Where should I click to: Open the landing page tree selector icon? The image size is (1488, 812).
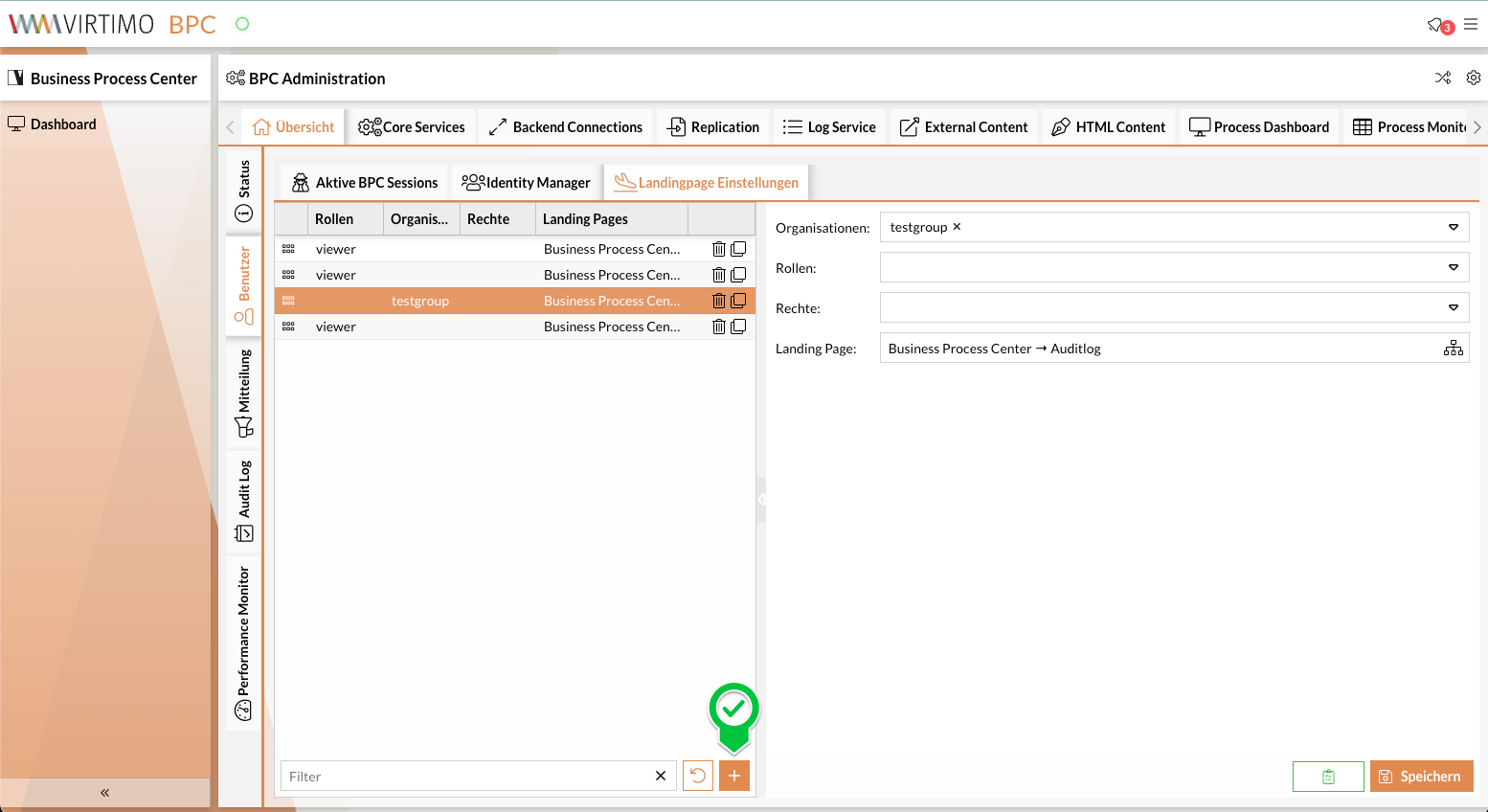click(x=1453, y=349)
